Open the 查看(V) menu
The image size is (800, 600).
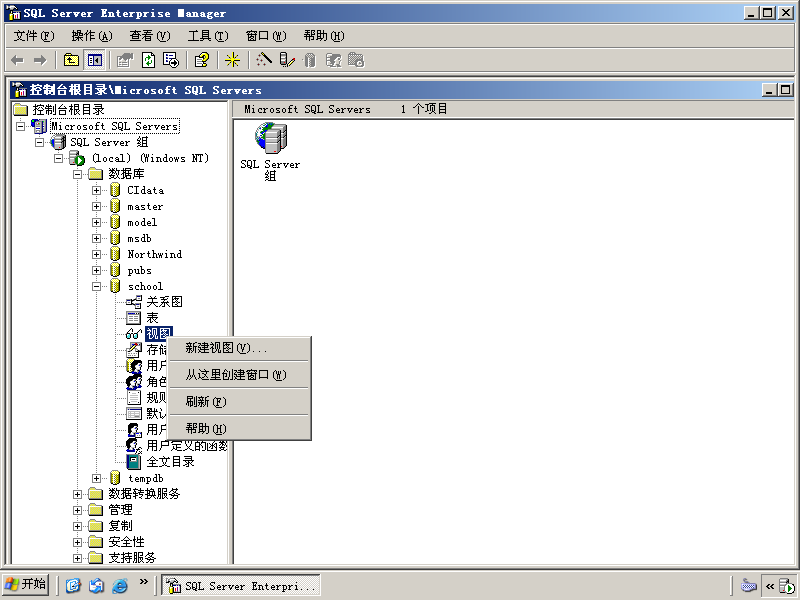click(149, 36)
